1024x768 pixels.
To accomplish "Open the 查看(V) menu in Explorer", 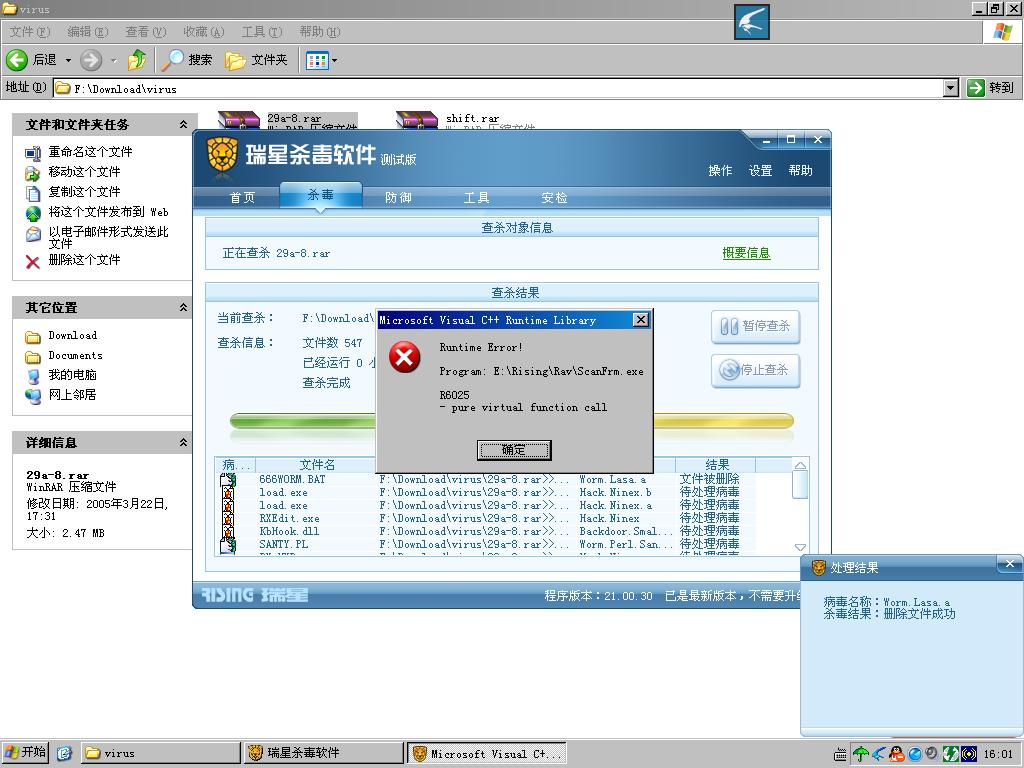I will pyautogui.click(x=146, y=31).
